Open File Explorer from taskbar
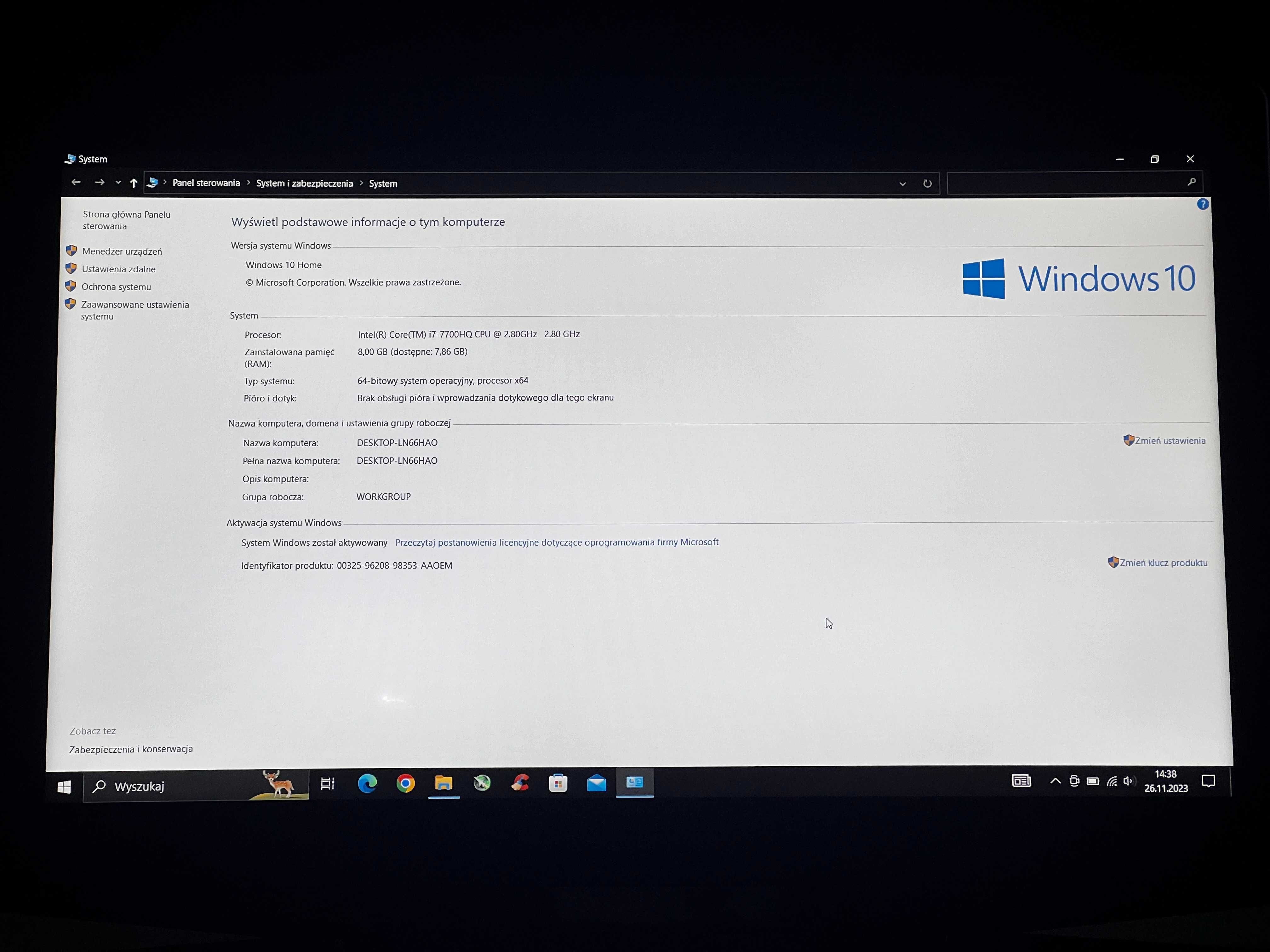The image size is (1270, 952). (x=444, y=783)
